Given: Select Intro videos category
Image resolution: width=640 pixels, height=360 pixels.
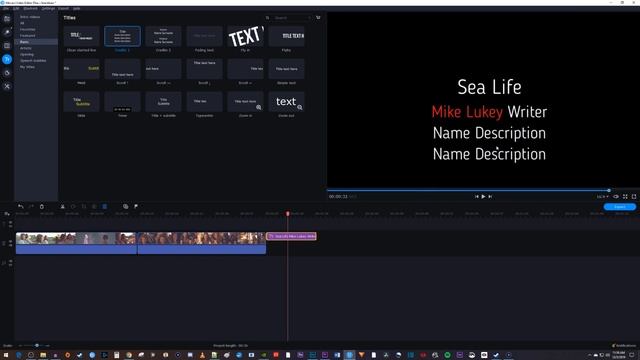Looking at the screenshot, I should [x=30, y=17].
